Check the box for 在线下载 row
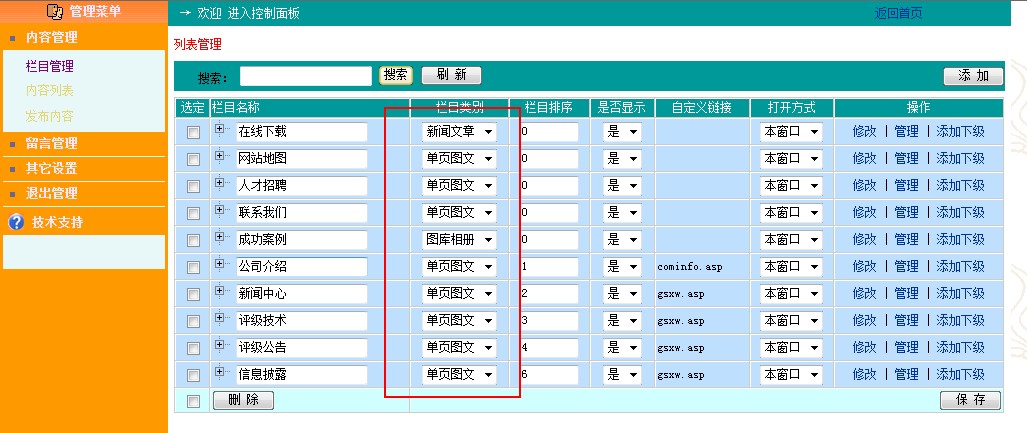1027x433 pixels. click(193, 132)
